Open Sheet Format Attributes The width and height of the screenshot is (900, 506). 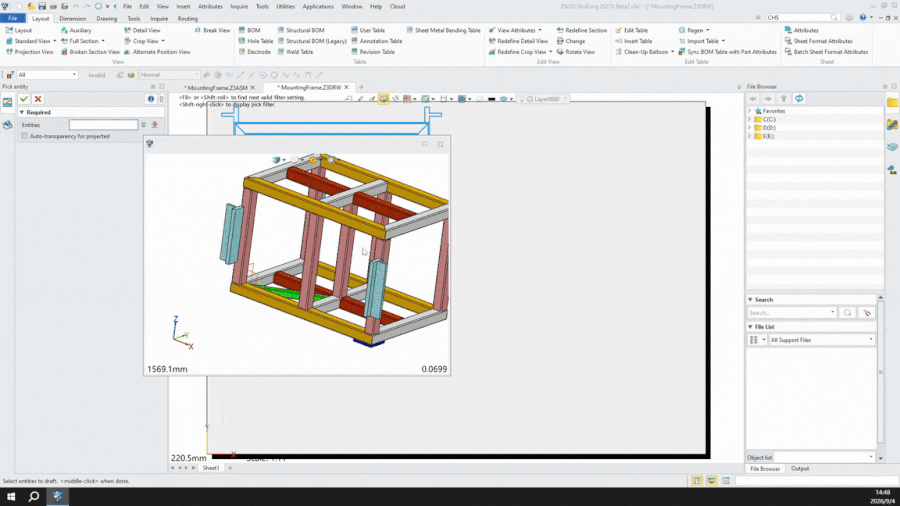(818, 41)
